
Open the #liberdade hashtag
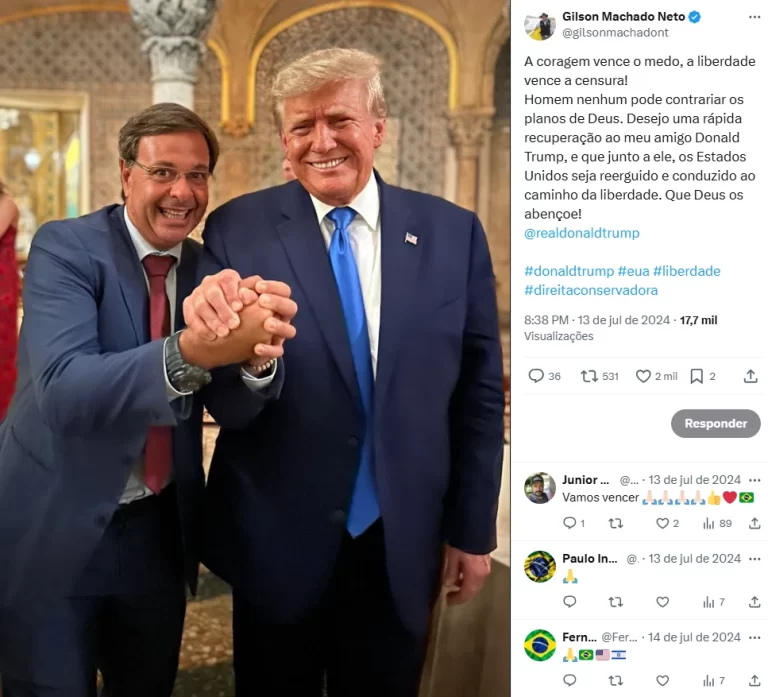tap(686, 271)
